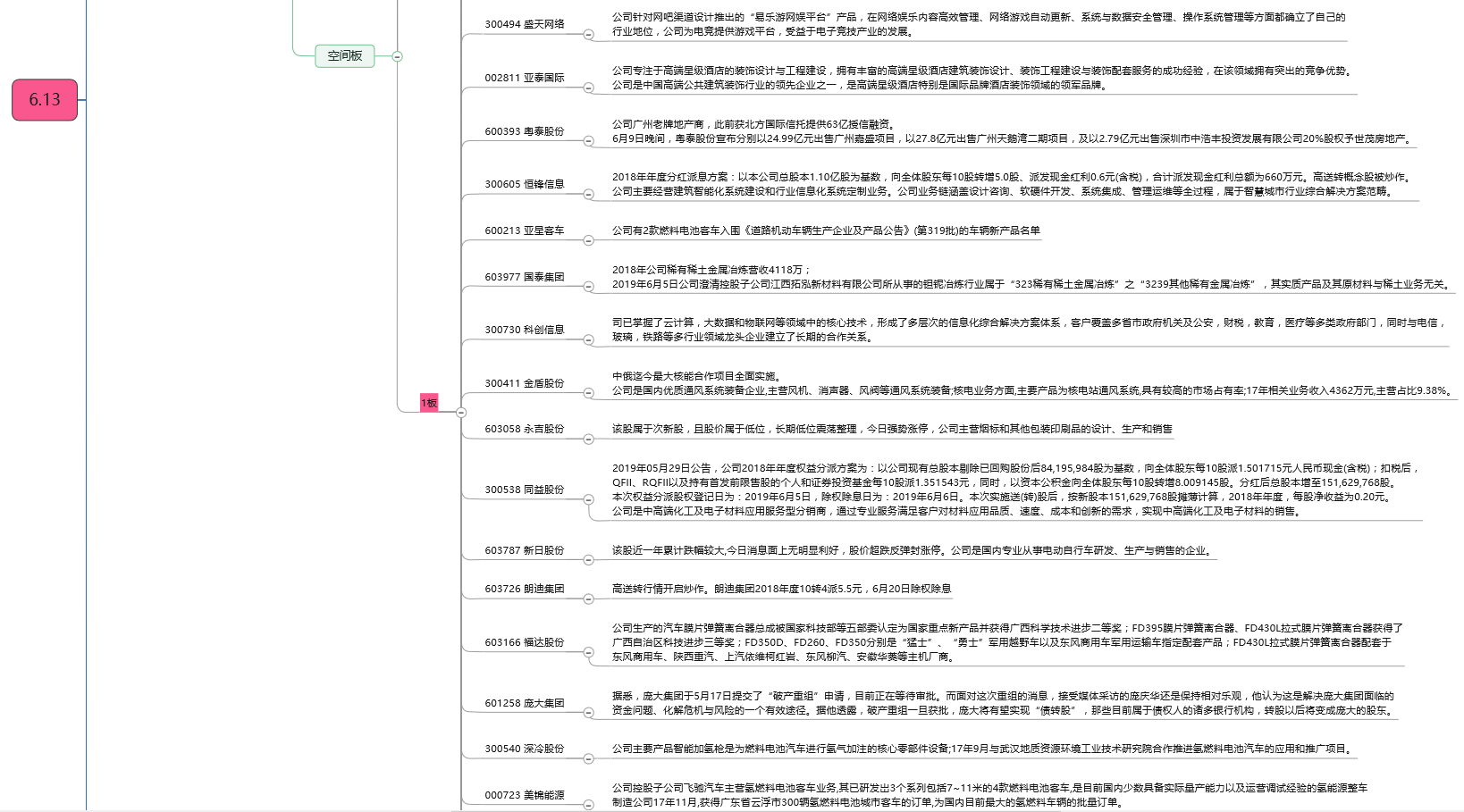Select the pink 1板 label
This screenshot has height=812, width=1464.
pyautogui.click(x=430, y=403)
